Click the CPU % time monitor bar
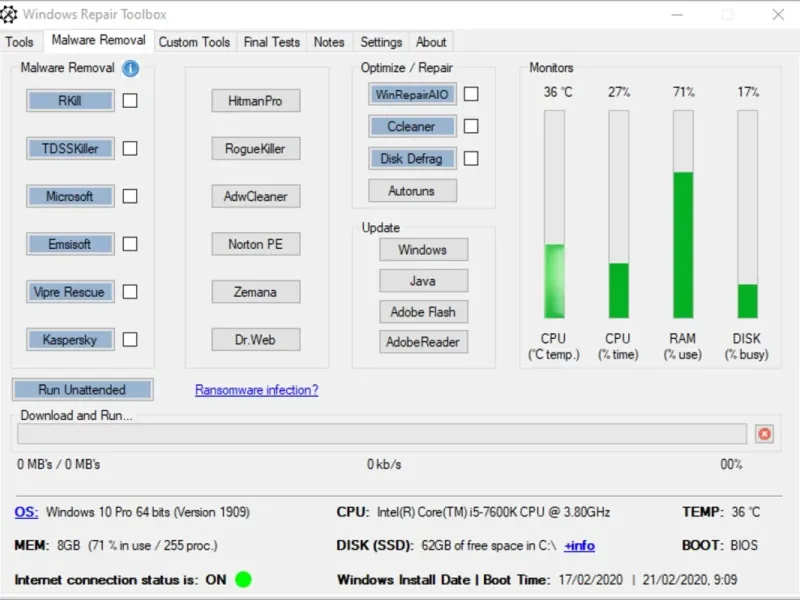 pos(618,214)
